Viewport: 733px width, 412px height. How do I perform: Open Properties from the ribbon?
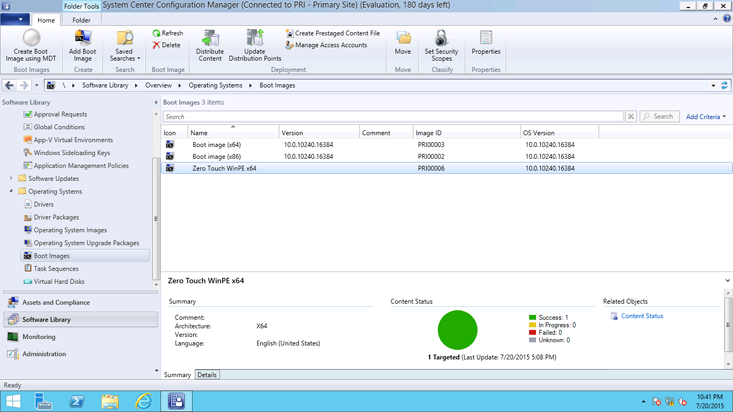tap(486, 40)
